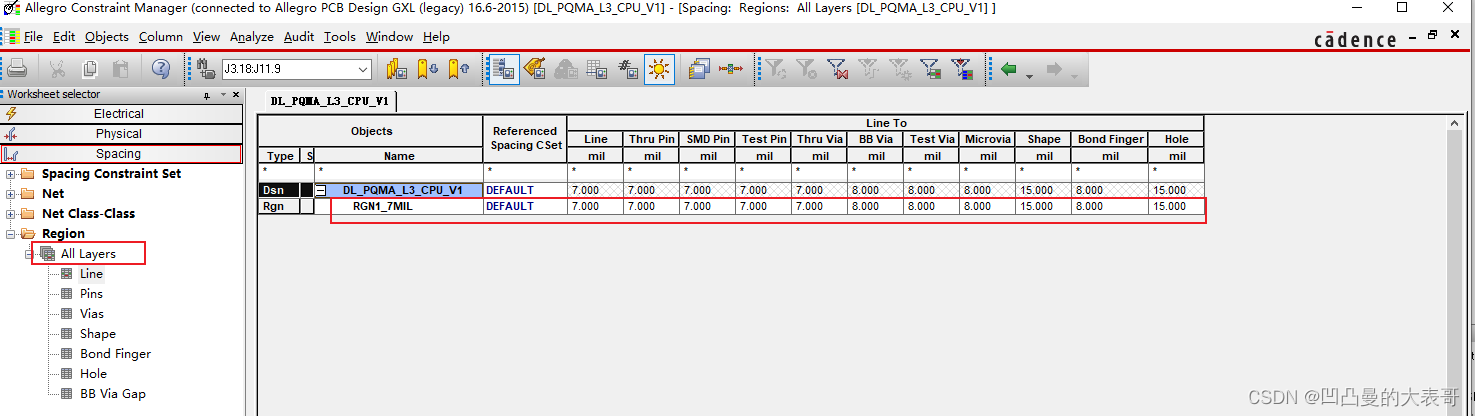Click the hash-symbol view toolbar icon
The image size is (1475, 416).
pyautogui.click(x=628, y=69)
